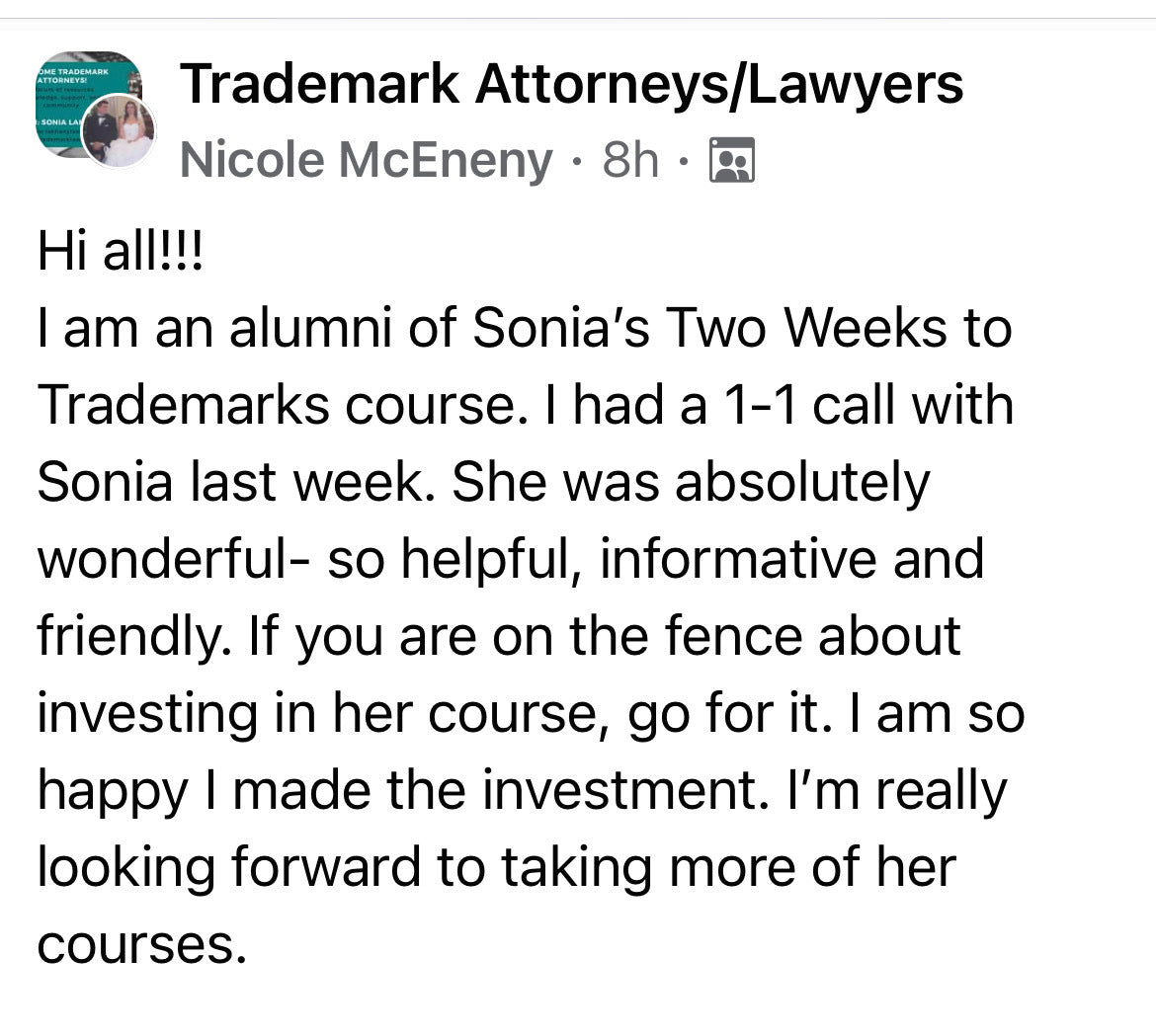The height and width of the screenshot is (1036, 1156).
Task: Open the Trademark Attorneys/Lawyers group link
Action: 571,87
